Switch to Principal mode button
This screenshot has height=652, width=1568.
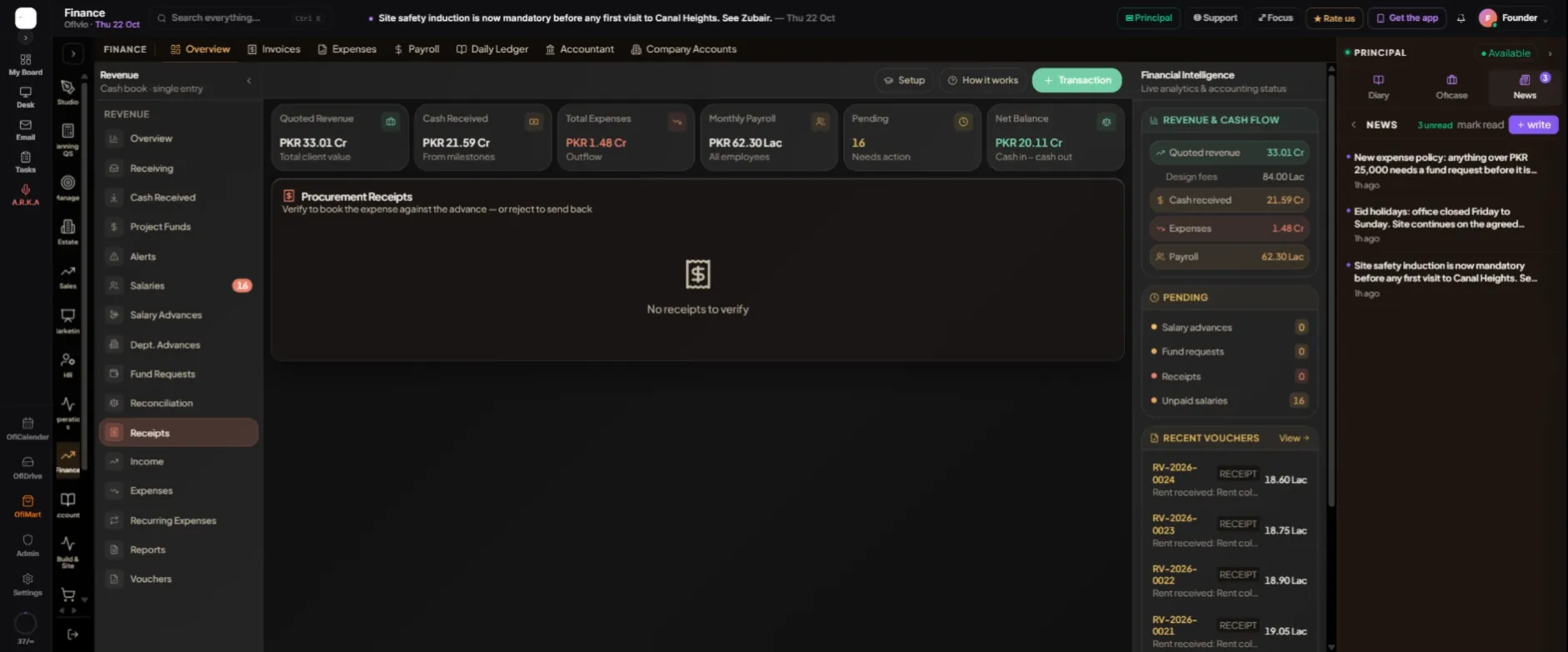coord(1149,18)
